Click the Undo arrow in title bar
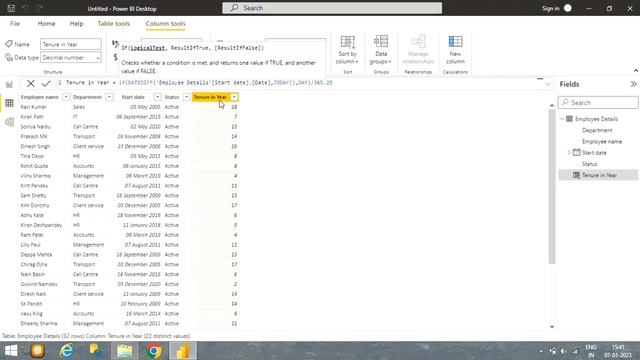640x360 pixels. click(25, 8)
